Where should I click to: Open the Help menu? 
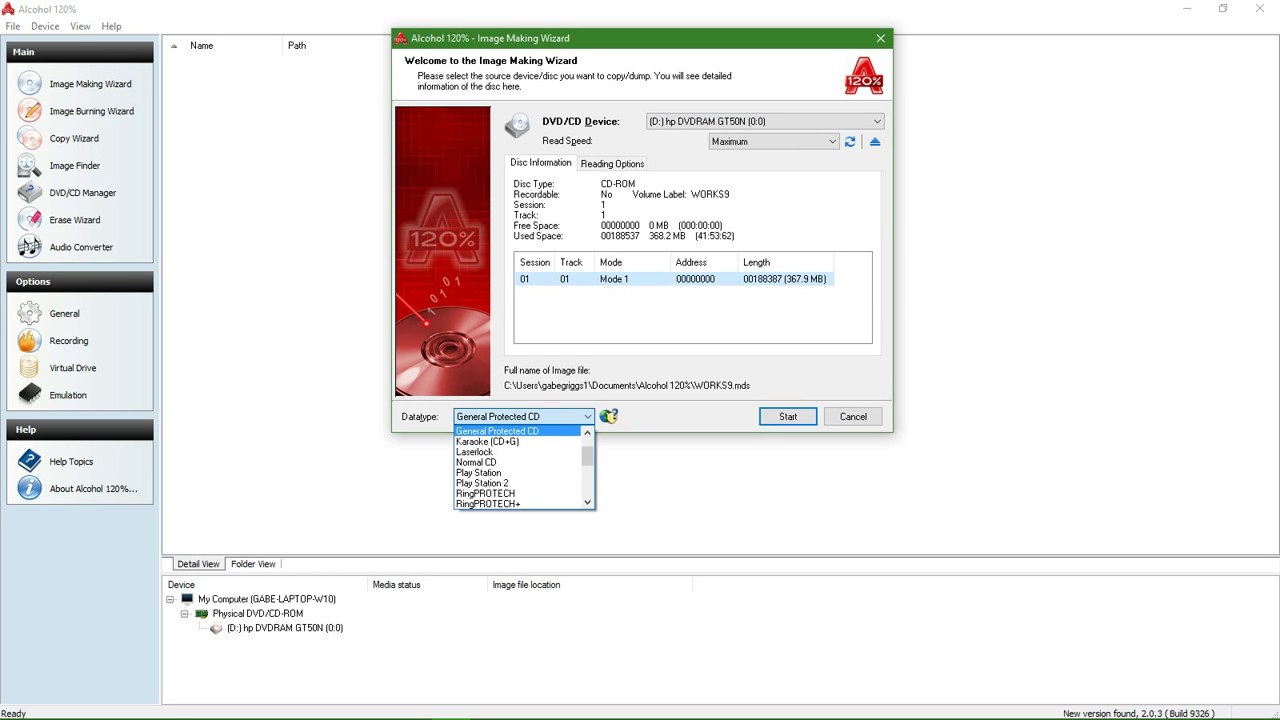click(x=111, y=26)
